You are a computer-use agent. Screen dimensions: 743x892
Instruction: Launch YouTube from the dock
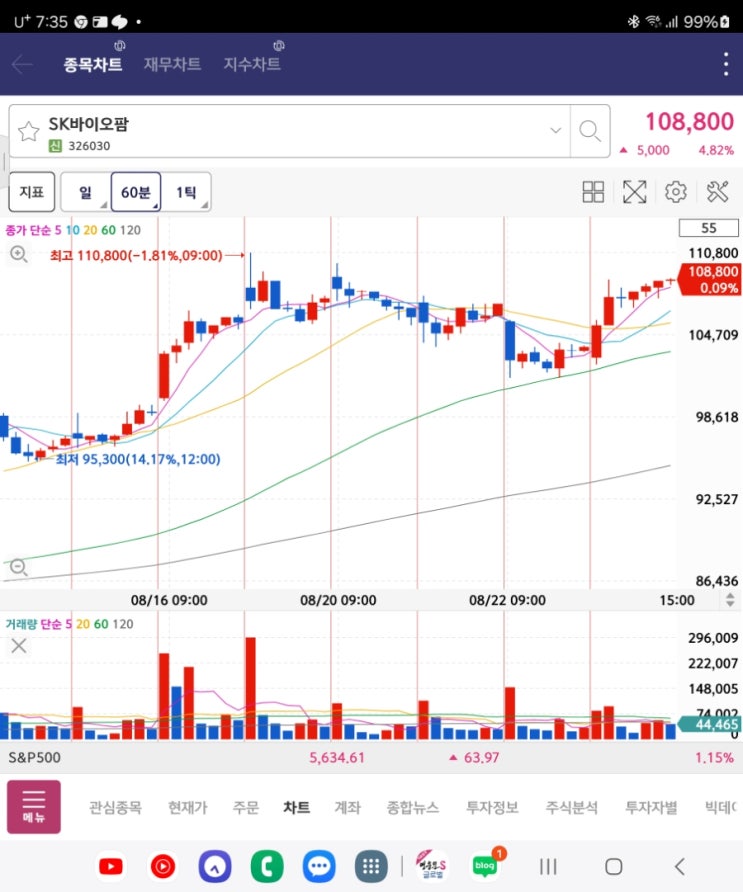point(111,866)
